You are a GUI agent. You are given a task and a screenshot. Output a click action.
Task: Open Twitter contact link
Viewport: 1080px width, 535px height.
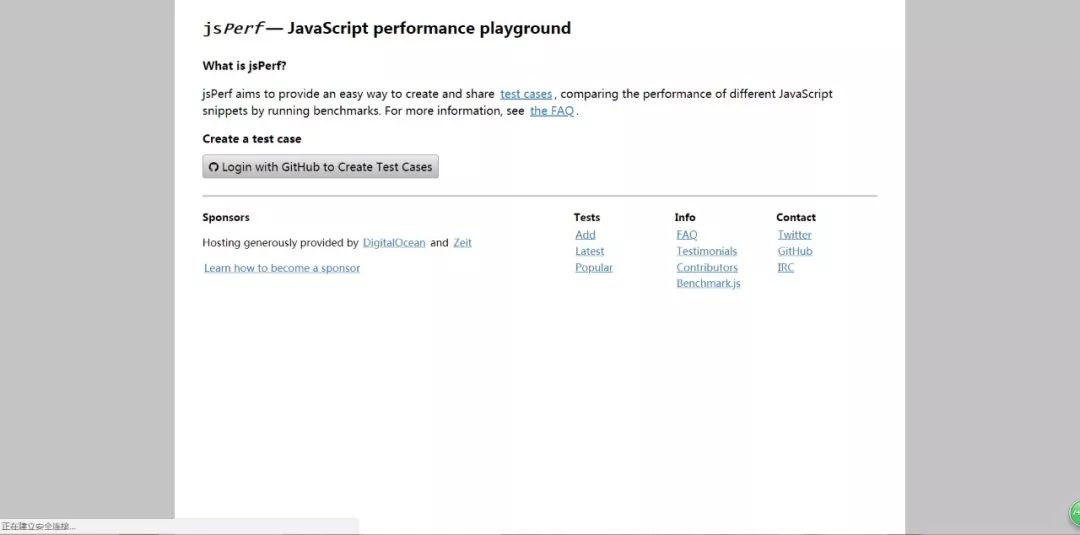tap(795, 235)
